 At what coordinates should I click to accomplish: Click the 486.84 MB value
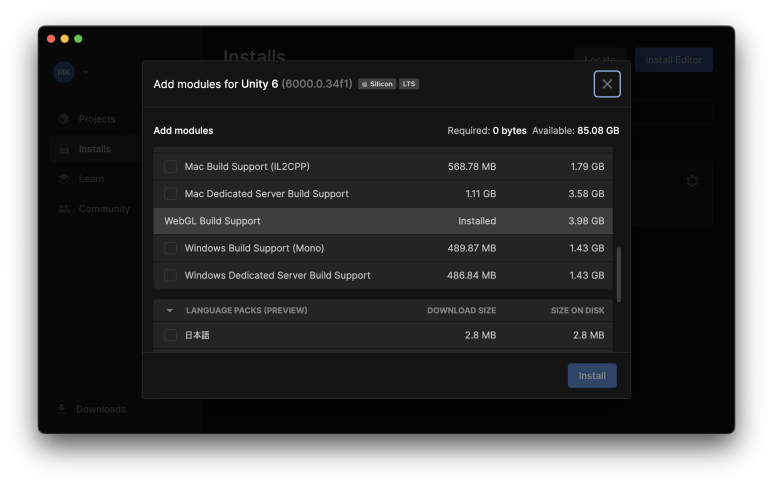pos(471,275)
